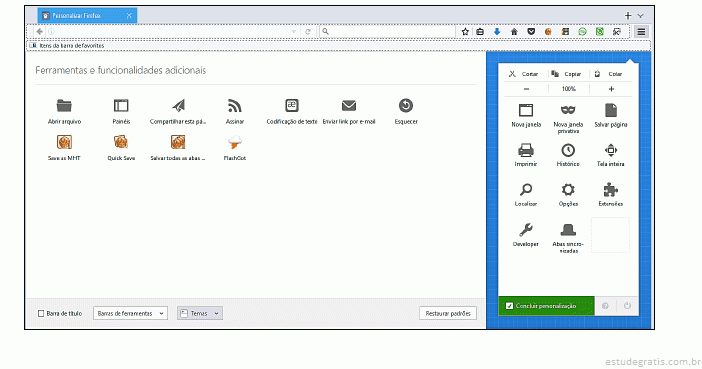Click the Tela inteira icon
Image resolution: width=702 pixels, height=369 pixels.
coord(611,150)
